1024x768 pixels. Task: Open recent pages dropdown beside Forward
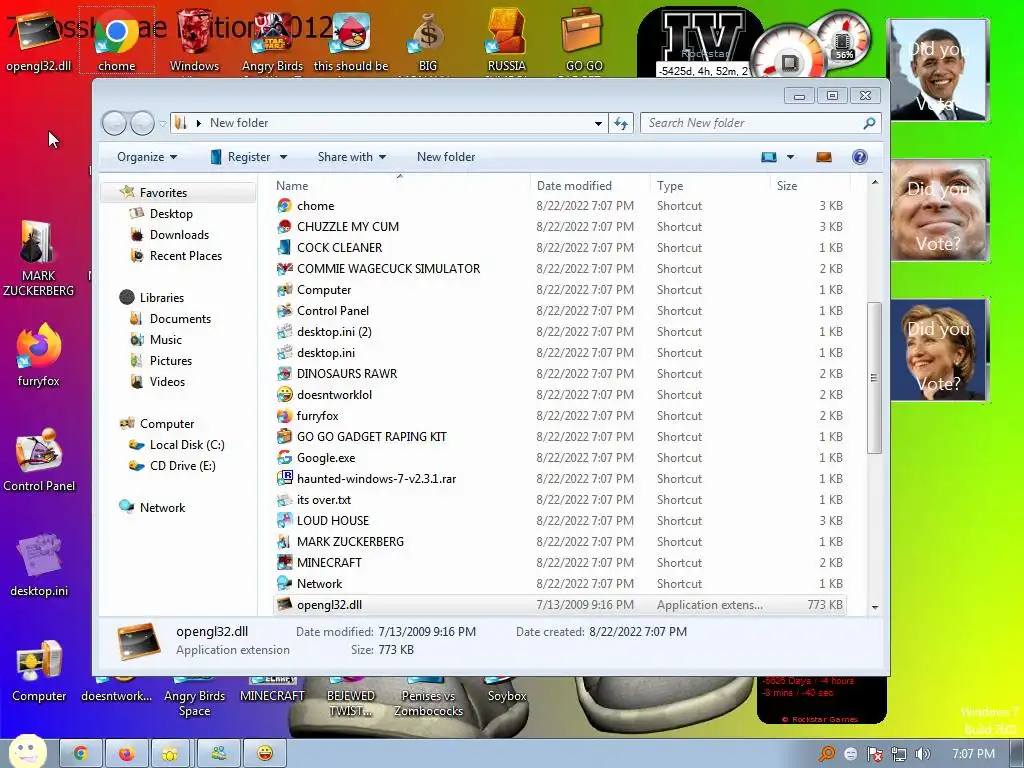coord(162,123)
